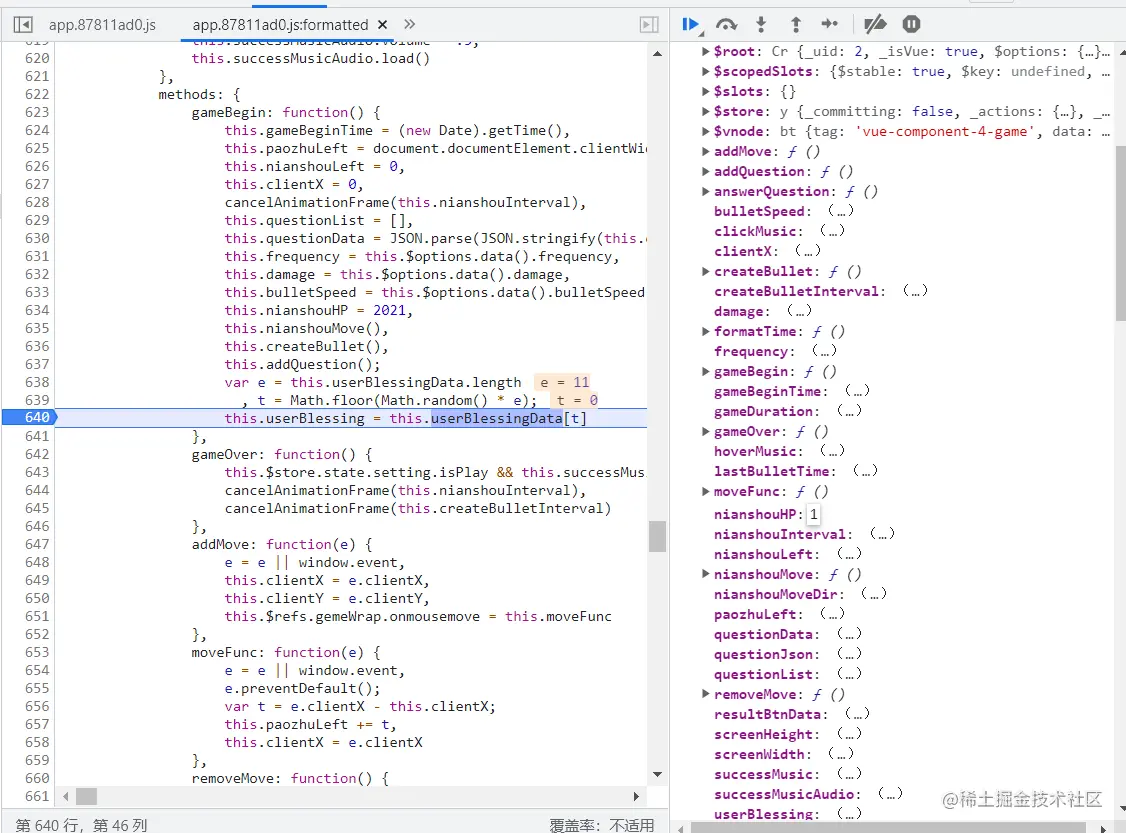
Task: Invoke getter for bulletSpeed value
Action: tap(840, 210)
